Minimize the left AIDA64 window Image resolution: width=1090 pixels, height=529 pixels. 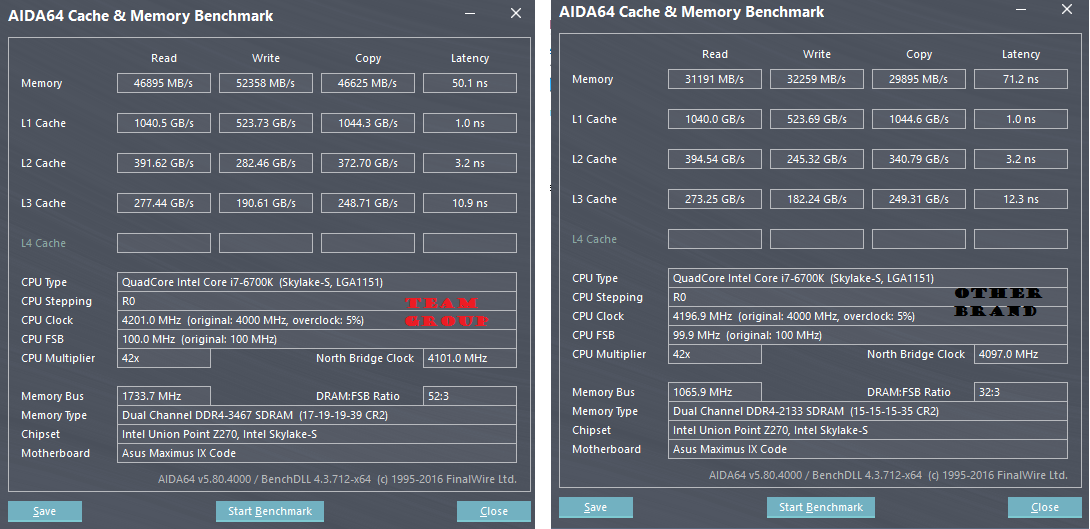(471, 14)
